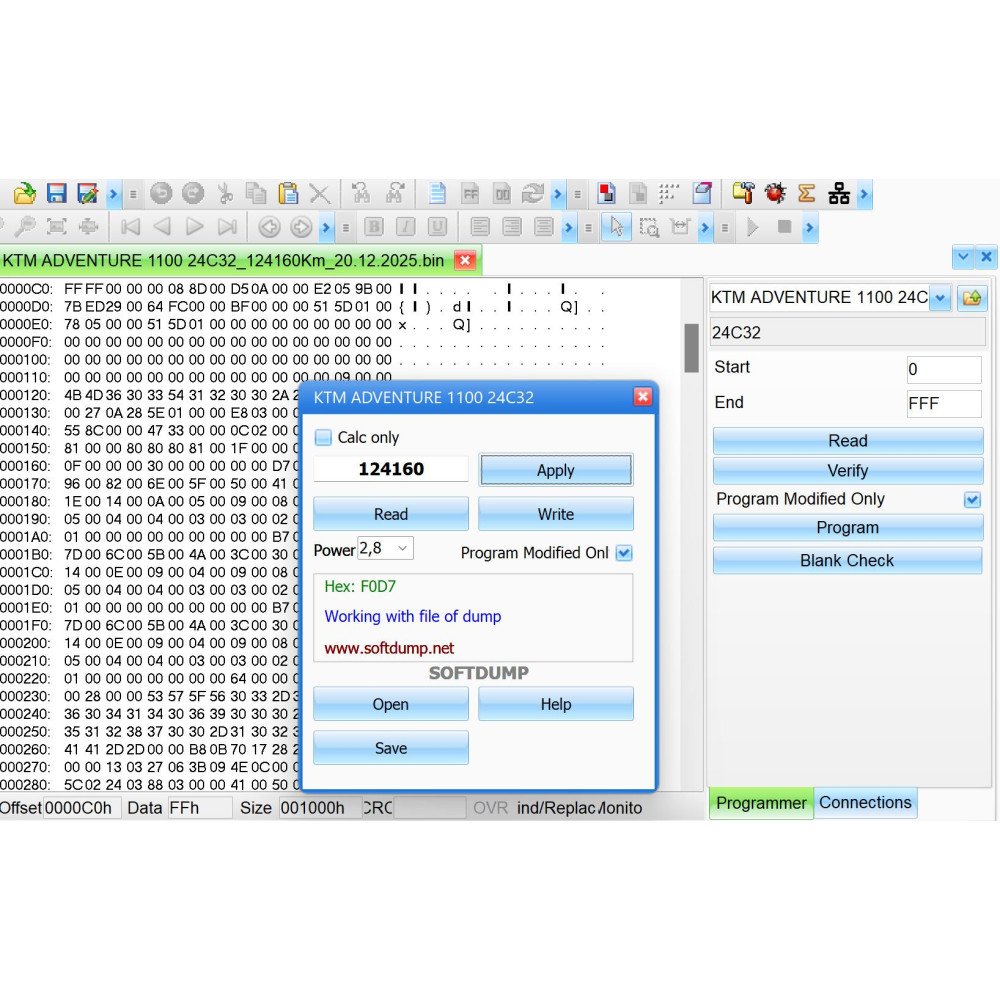1000x1000 pixels.
Task: Click the find next binoculars icon
Action: [x=395, y=193]
